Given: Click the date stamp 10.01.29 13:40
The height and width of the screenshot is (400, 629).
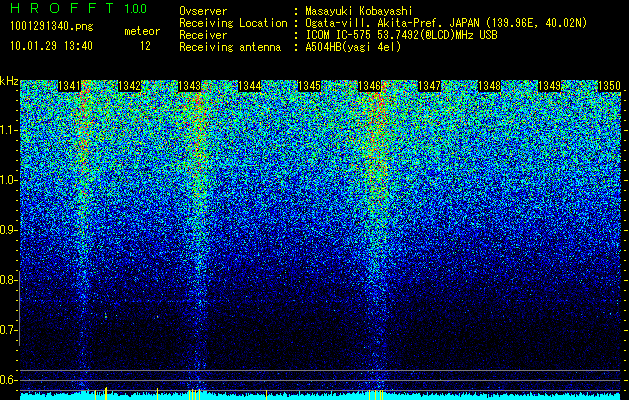Looking at the screenshot, I should [51, 46].
